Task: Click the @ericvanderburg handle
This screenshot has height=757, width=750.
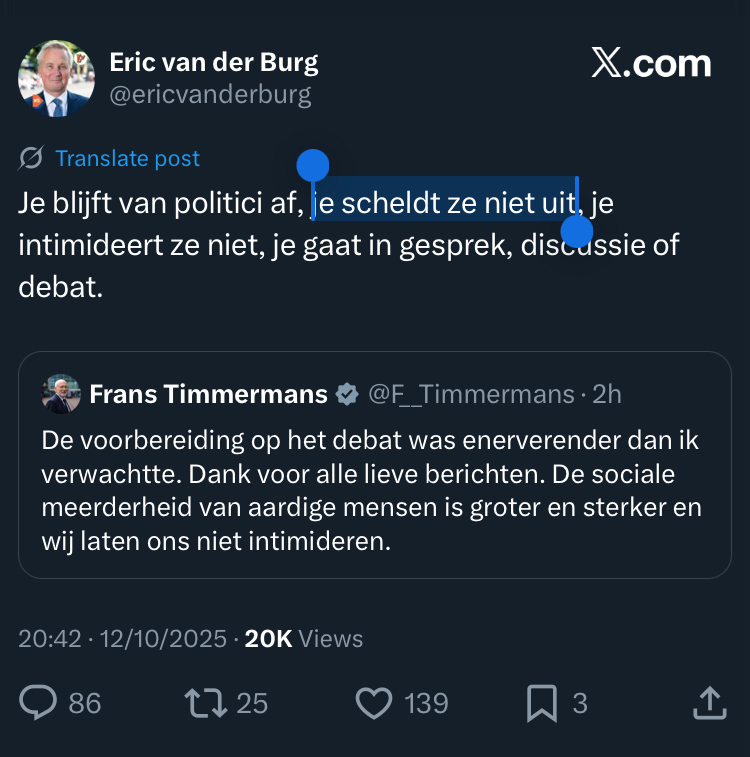Action: coord(210,95)
